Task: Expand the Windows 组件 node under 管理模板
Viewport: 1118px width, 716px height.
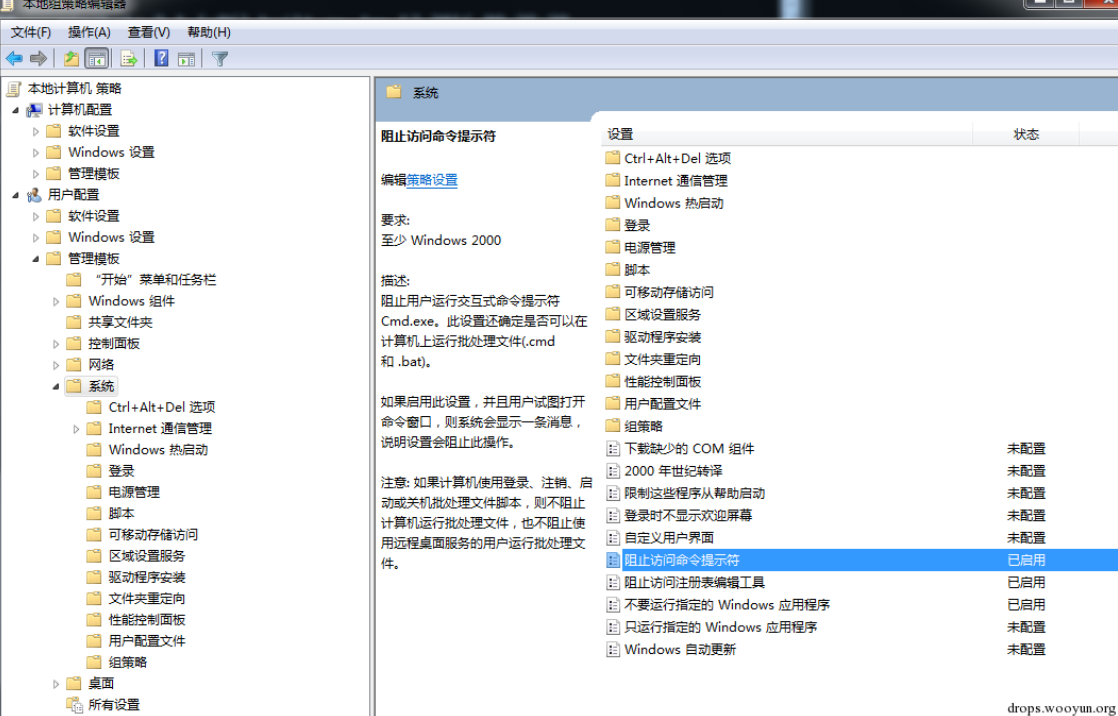Action: [x=56, y=301]
